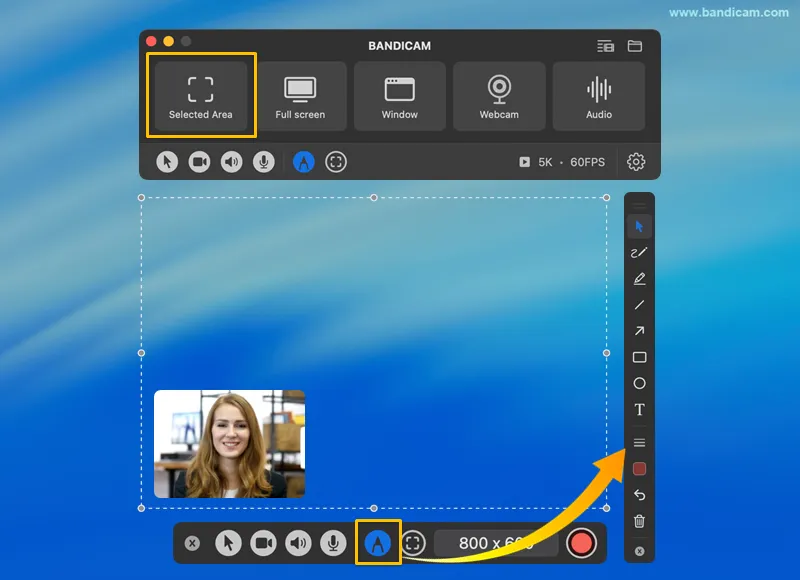Screen dimensions: 800x580
Task: Switch to Full screen recording mode
Action: pos(300,96)
